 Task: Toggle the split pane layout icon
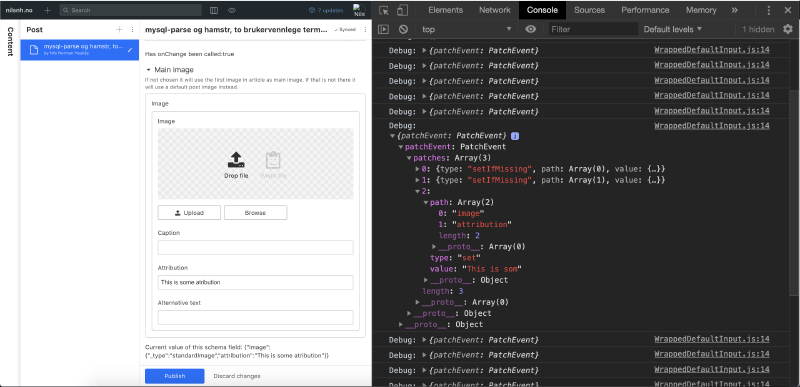tap(214, 10)
